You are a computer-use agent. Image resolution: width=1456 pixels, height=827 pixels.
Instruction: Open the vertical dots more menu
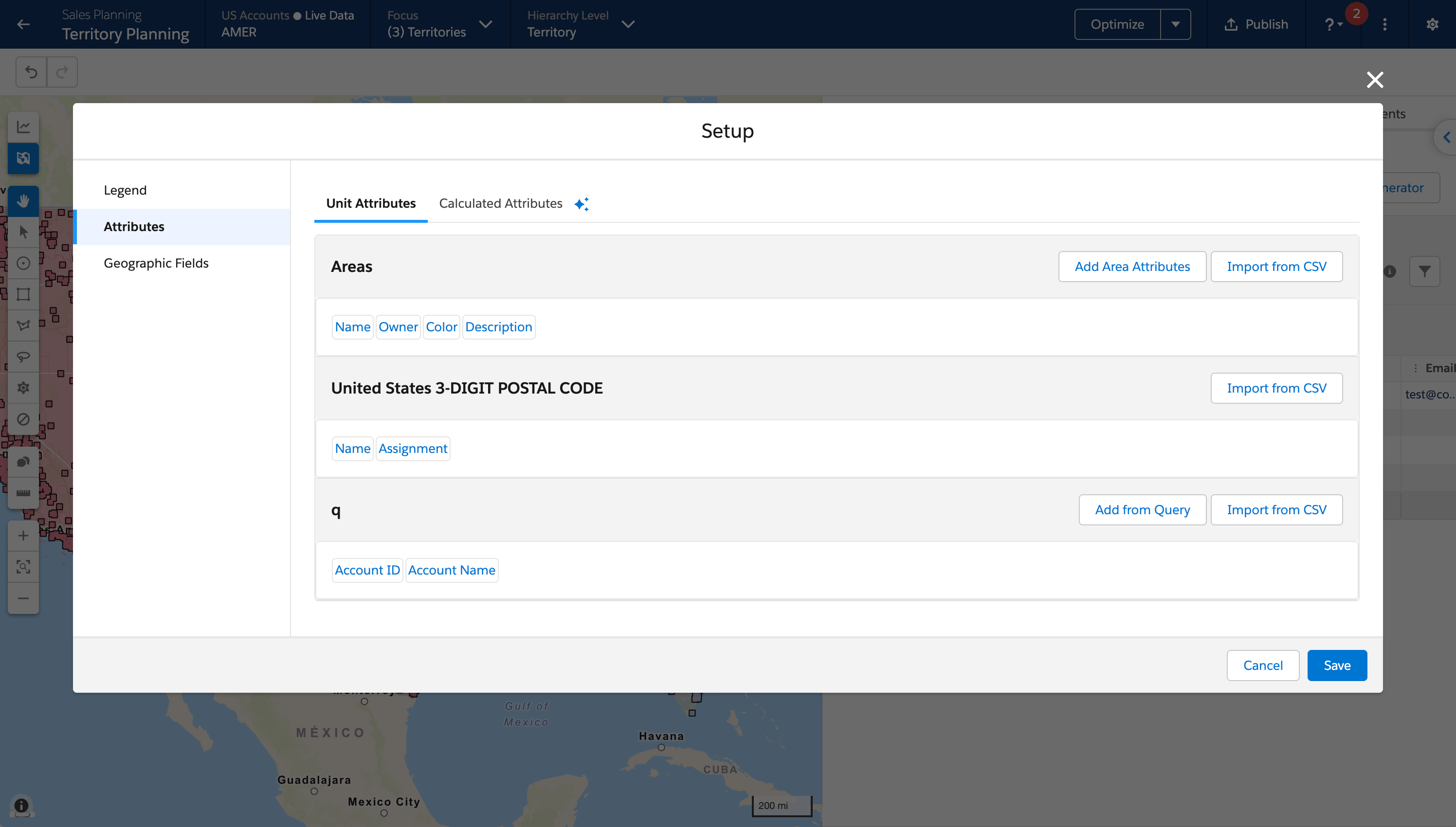pos(1385,24)
